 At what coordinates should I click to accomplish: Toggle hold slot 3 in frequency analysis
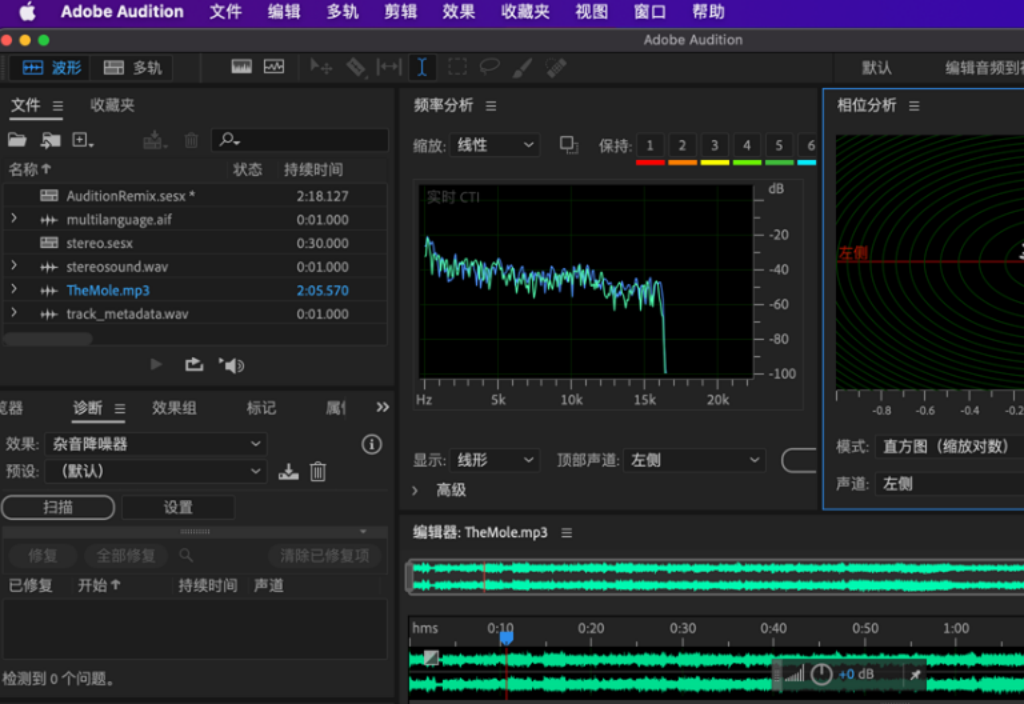click(714, 145)
